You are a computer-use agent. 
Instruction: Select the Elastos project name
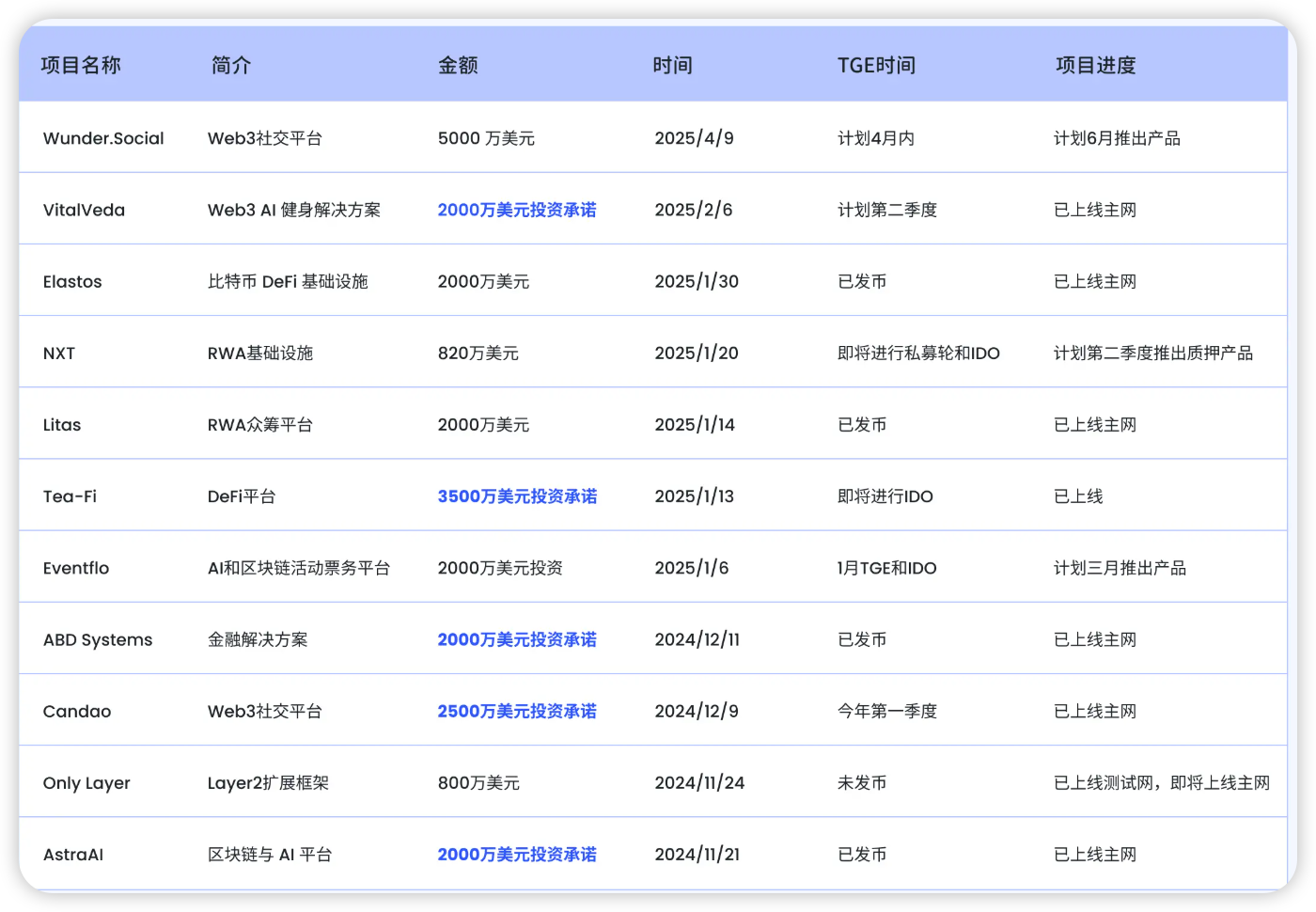point(72,281)
